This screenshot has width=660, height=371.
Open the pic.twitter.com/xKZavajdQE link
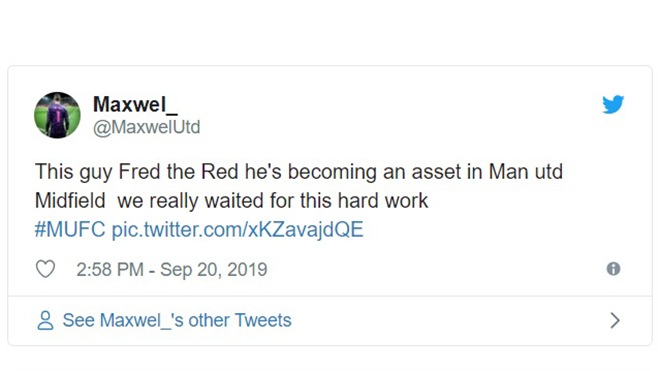pos(237,230)
